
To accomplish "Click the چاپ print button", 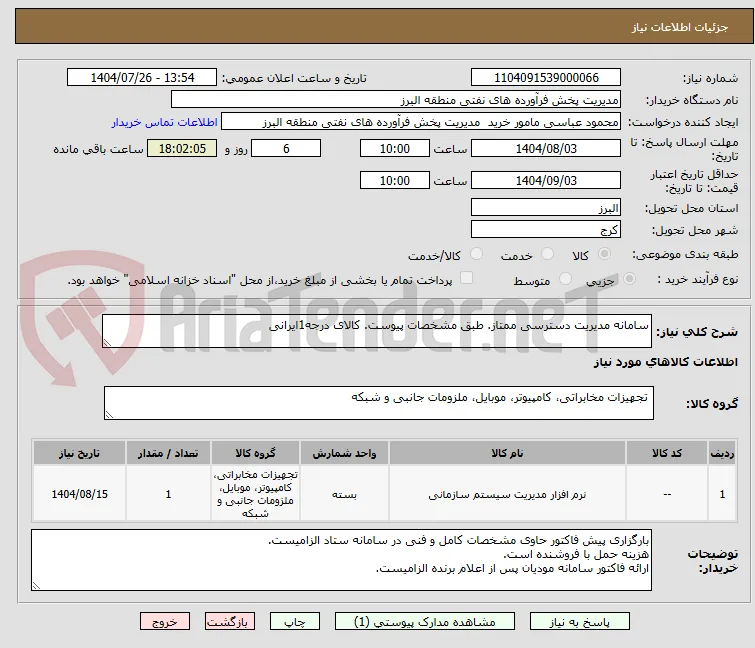I will tap(295, 622).
